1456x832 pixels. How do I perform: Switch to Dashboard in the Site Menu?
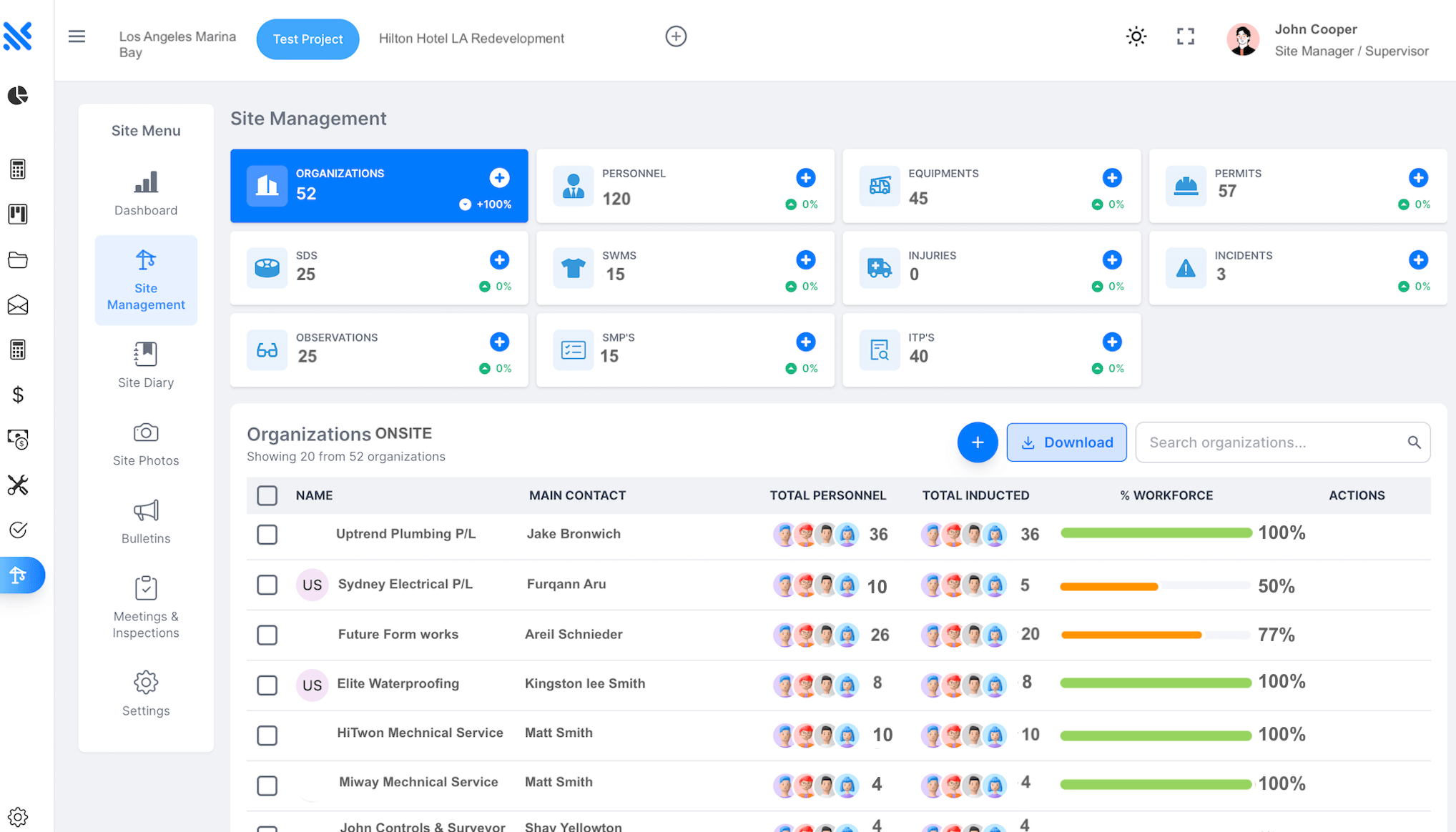(145, 193)
